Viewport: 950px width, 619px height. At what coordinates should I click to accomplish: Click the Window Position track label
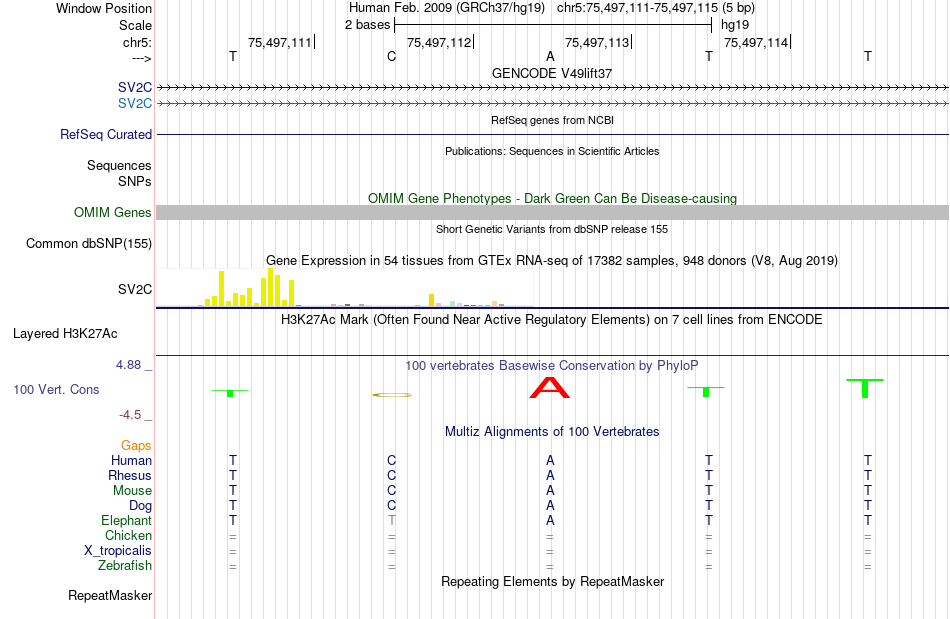(104, 8)
